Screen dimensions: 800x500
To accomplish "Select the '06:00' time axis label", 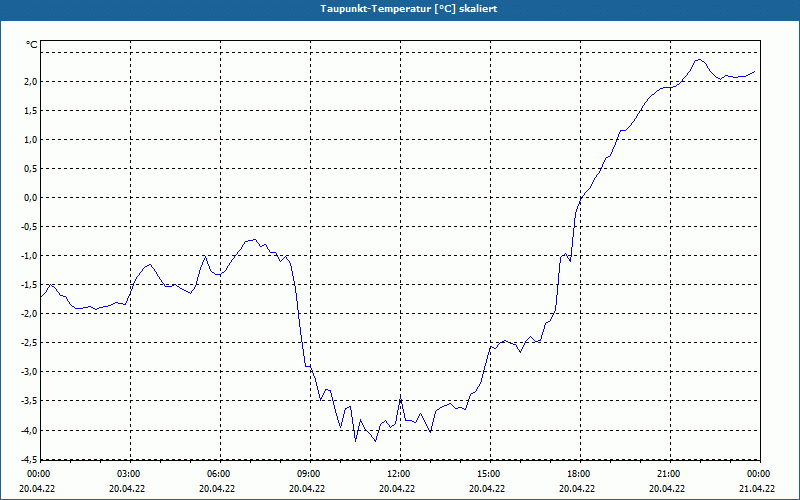I will (217, 474).
